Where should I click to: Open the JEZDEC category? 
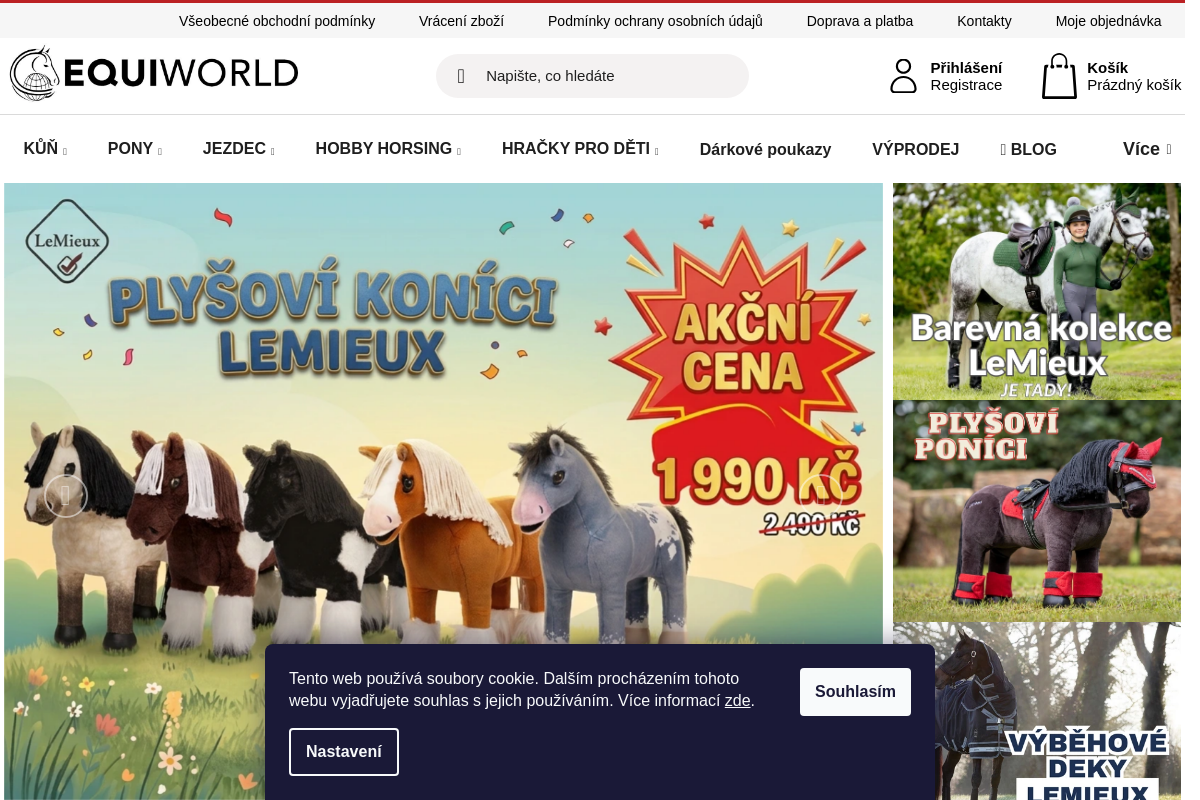click(234, 149)
